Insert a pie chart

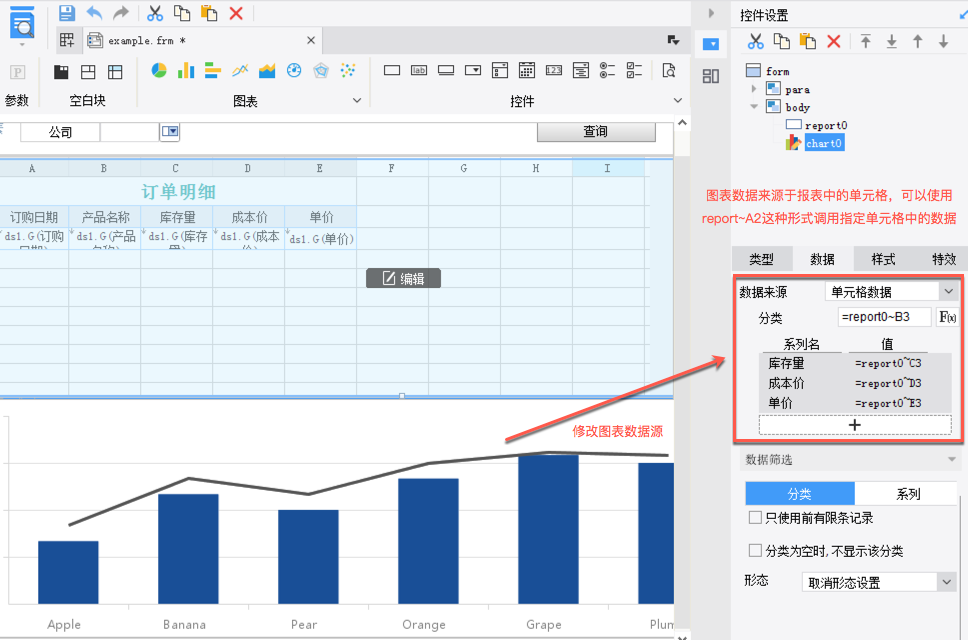pos(159,70)
